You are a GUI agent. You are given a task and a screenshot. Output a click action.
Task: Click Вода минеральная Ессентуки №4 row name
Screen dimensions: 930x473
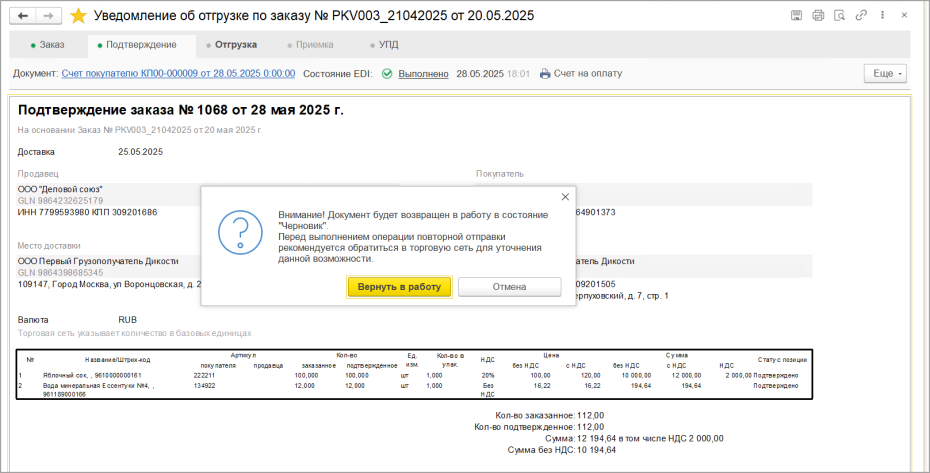98,389
